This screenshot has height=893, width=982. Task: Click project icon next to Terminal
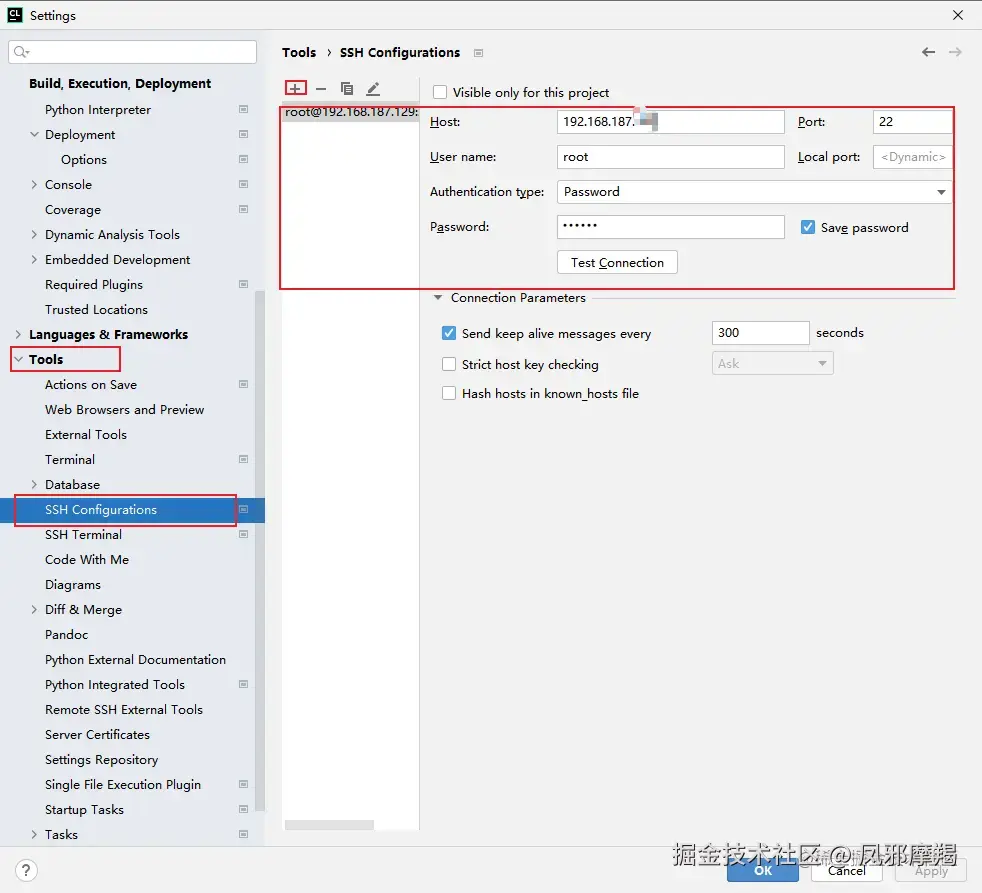[x=244, y=459]
